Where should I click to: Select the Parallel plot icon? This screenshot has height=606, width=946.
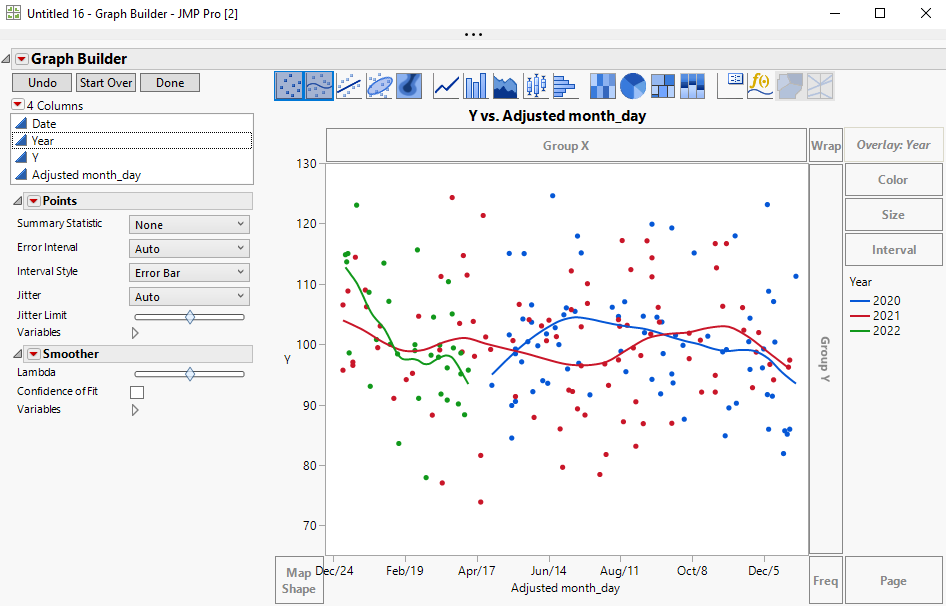point(820,86)
